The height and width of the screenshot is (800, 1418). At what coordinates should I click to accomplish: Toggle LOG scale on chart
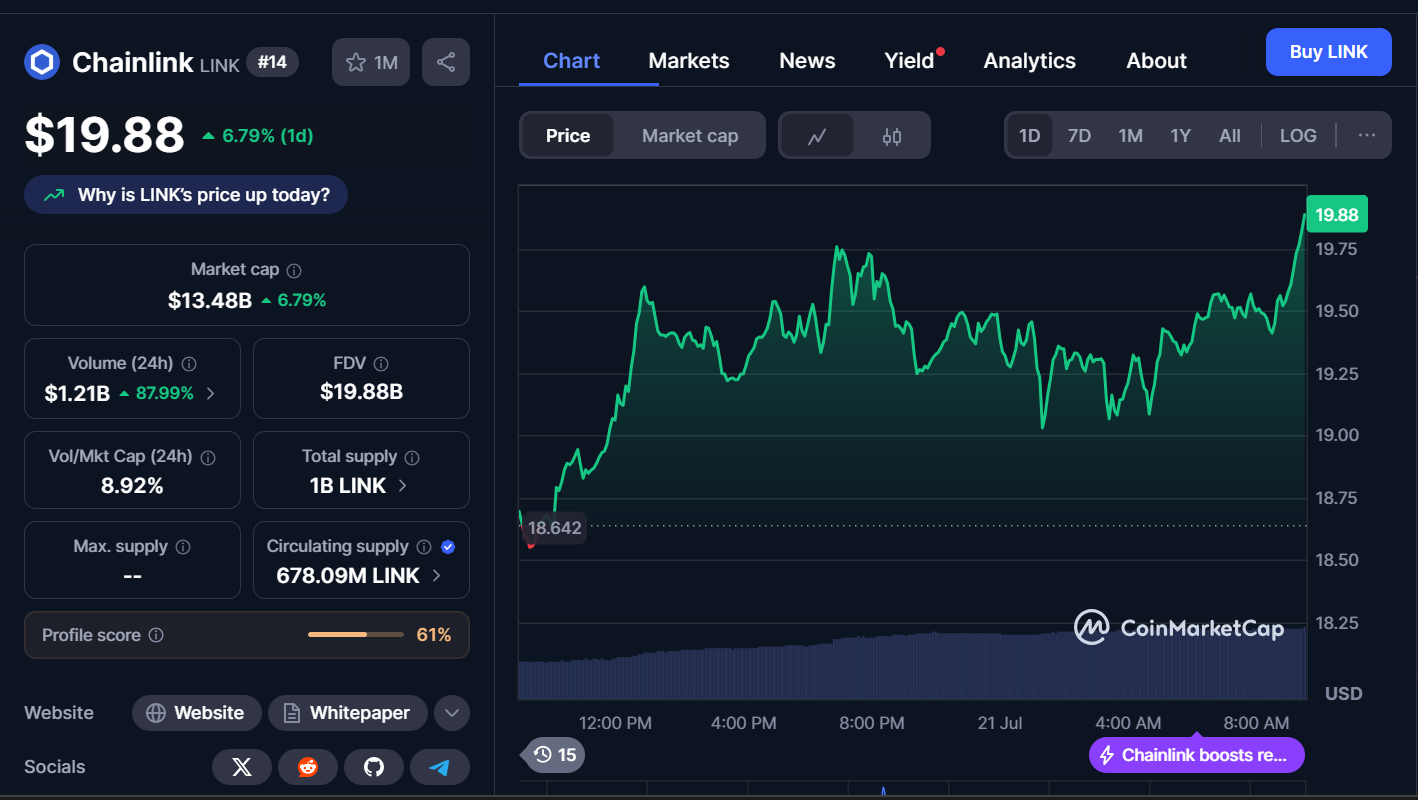click(x=1298, y=136)
